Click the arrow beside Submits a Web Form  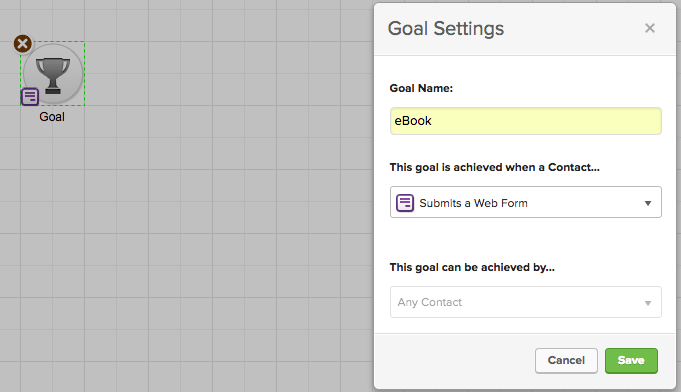click(648, 203)
